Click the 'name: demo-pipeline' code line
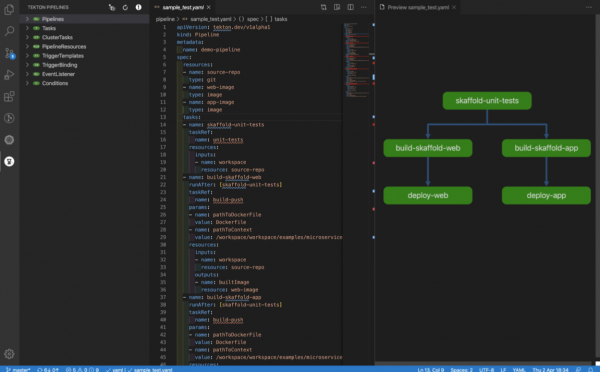The width and height of the screenshot is (600, 372). 211,49
